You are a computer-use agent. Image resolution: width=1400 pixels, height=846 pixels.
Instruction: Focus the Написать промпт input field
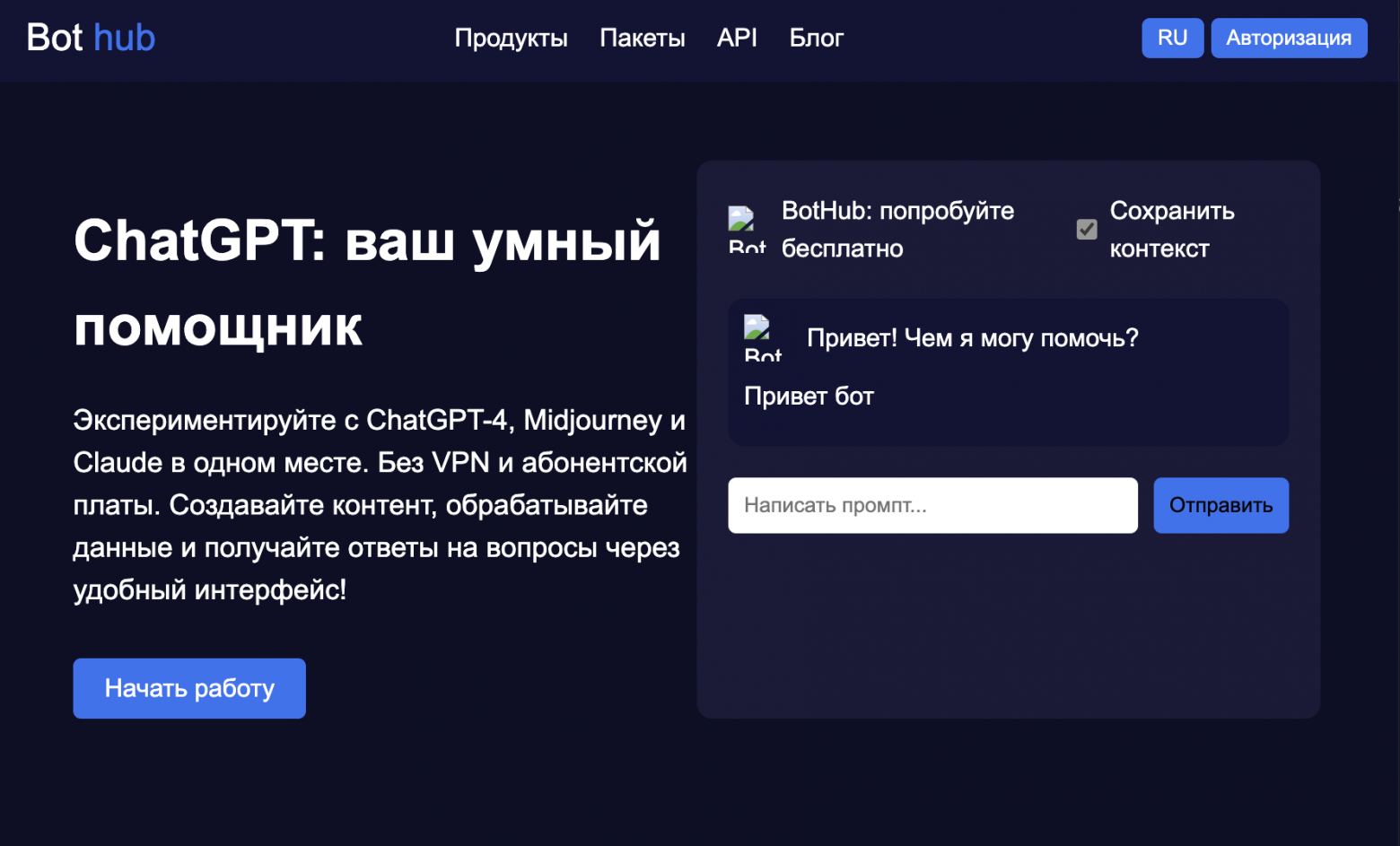pyautogui.click(x=932, y=505)
